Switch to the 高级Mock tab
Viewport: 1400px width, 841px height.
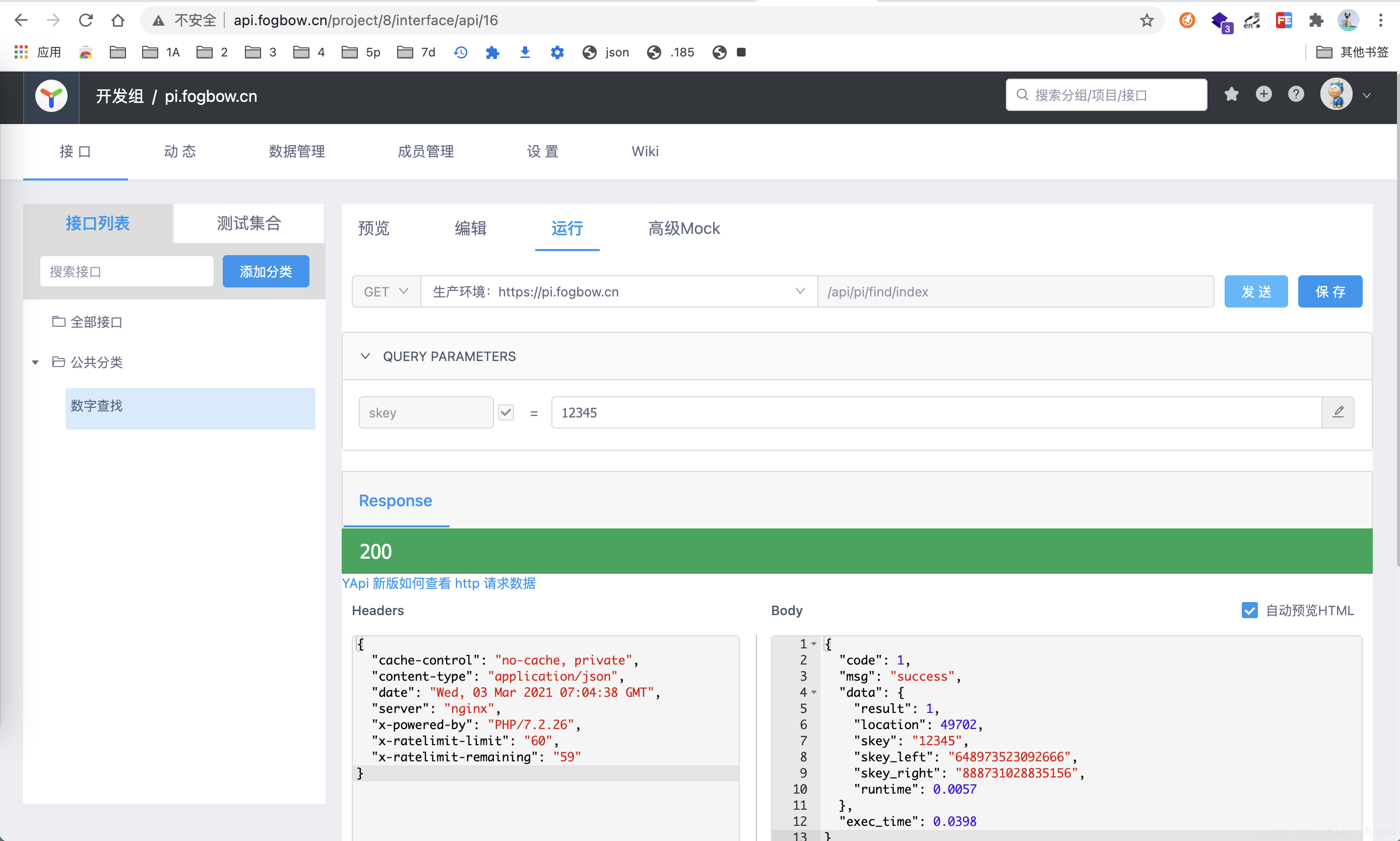tap(683, 228)
